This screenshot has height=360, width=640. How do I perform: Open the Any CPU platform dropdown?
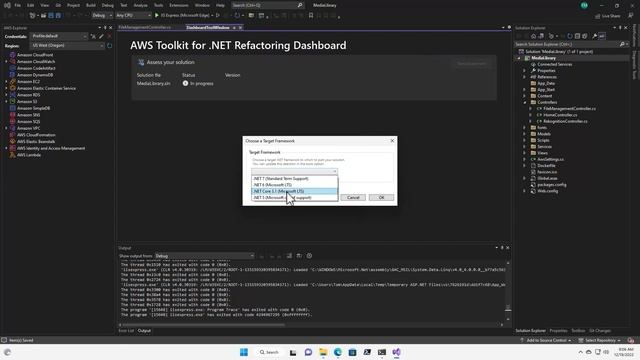133,16
